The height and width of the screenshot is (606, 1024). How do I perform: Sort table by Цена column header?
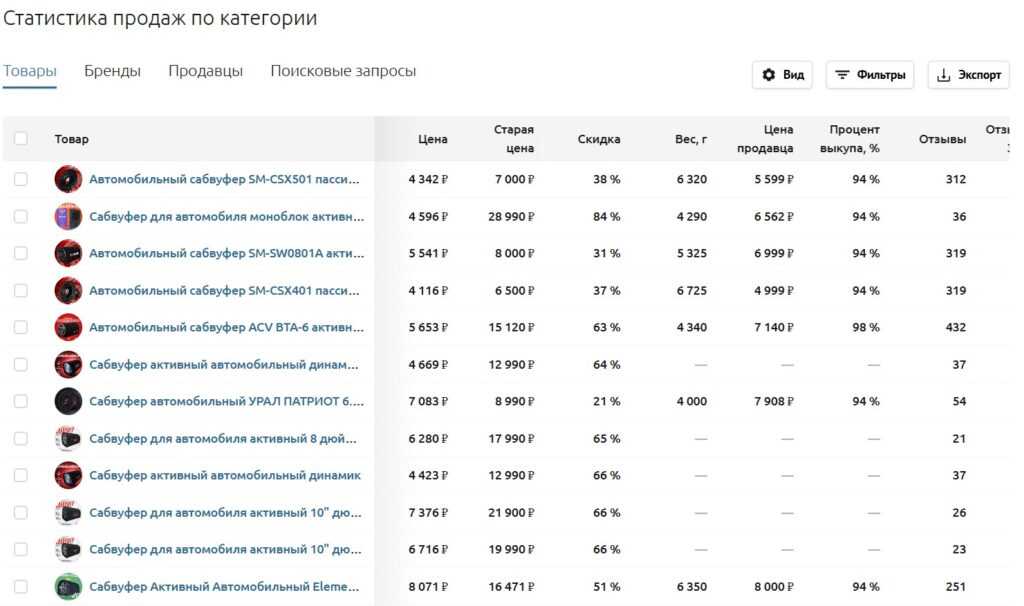pyautogui.click(x=432, y=139)
